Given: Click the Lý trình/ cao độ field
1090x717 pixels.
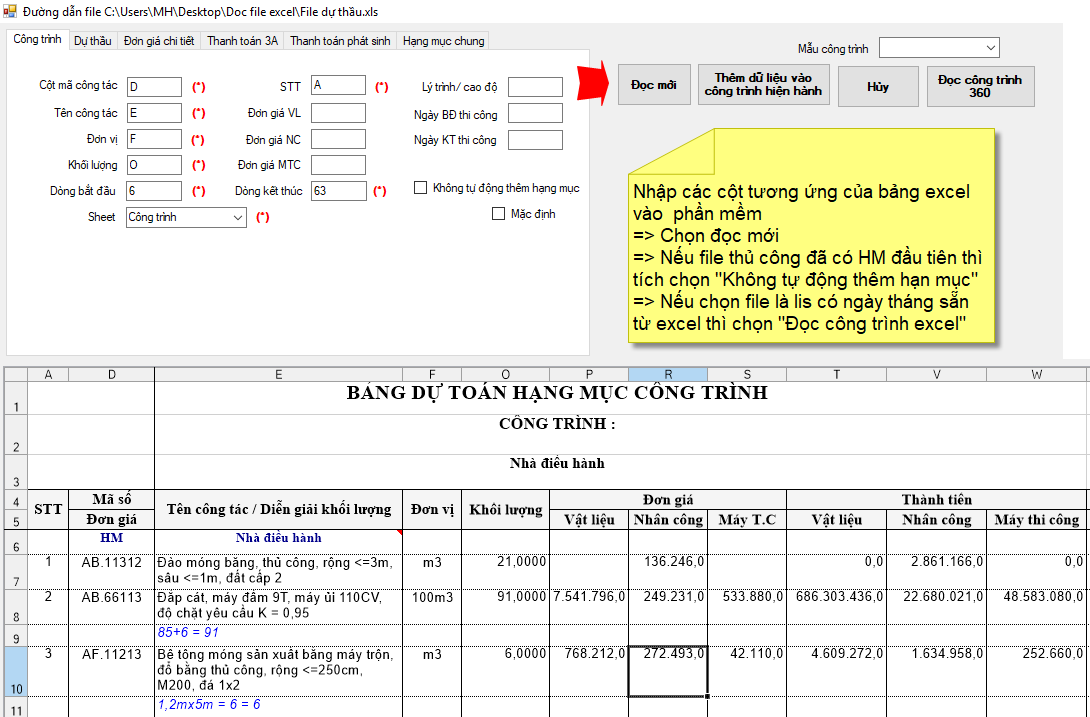Looking at the screenshot, I should pos(535,87).
